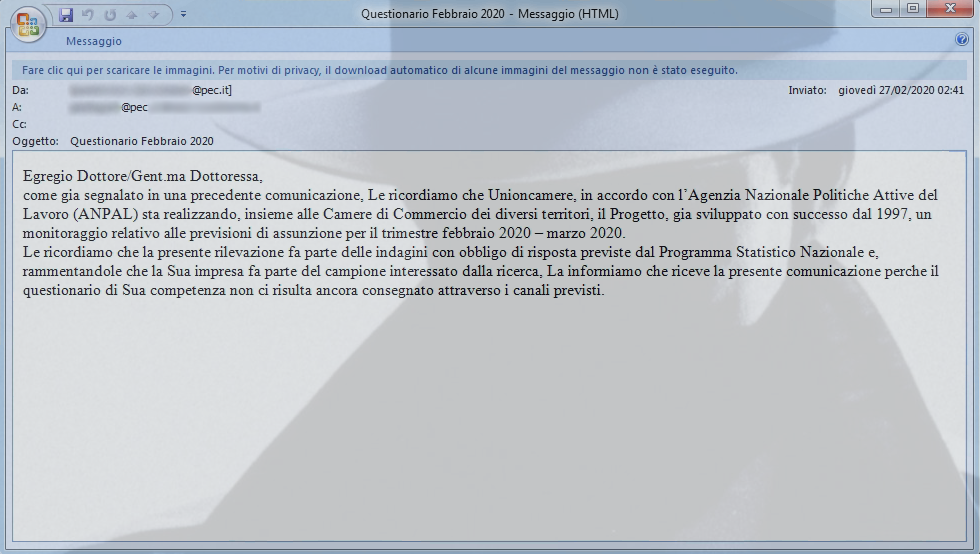Go to next item using the down arrow icon

click(154, 14)
